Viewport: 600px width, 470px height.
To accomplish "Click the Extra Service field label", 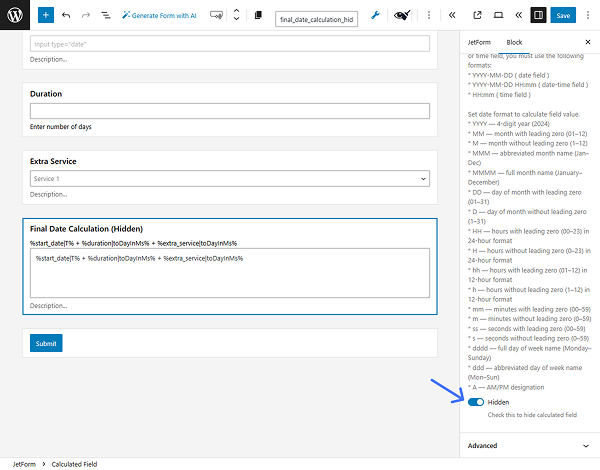I will (x=53, y=161).
